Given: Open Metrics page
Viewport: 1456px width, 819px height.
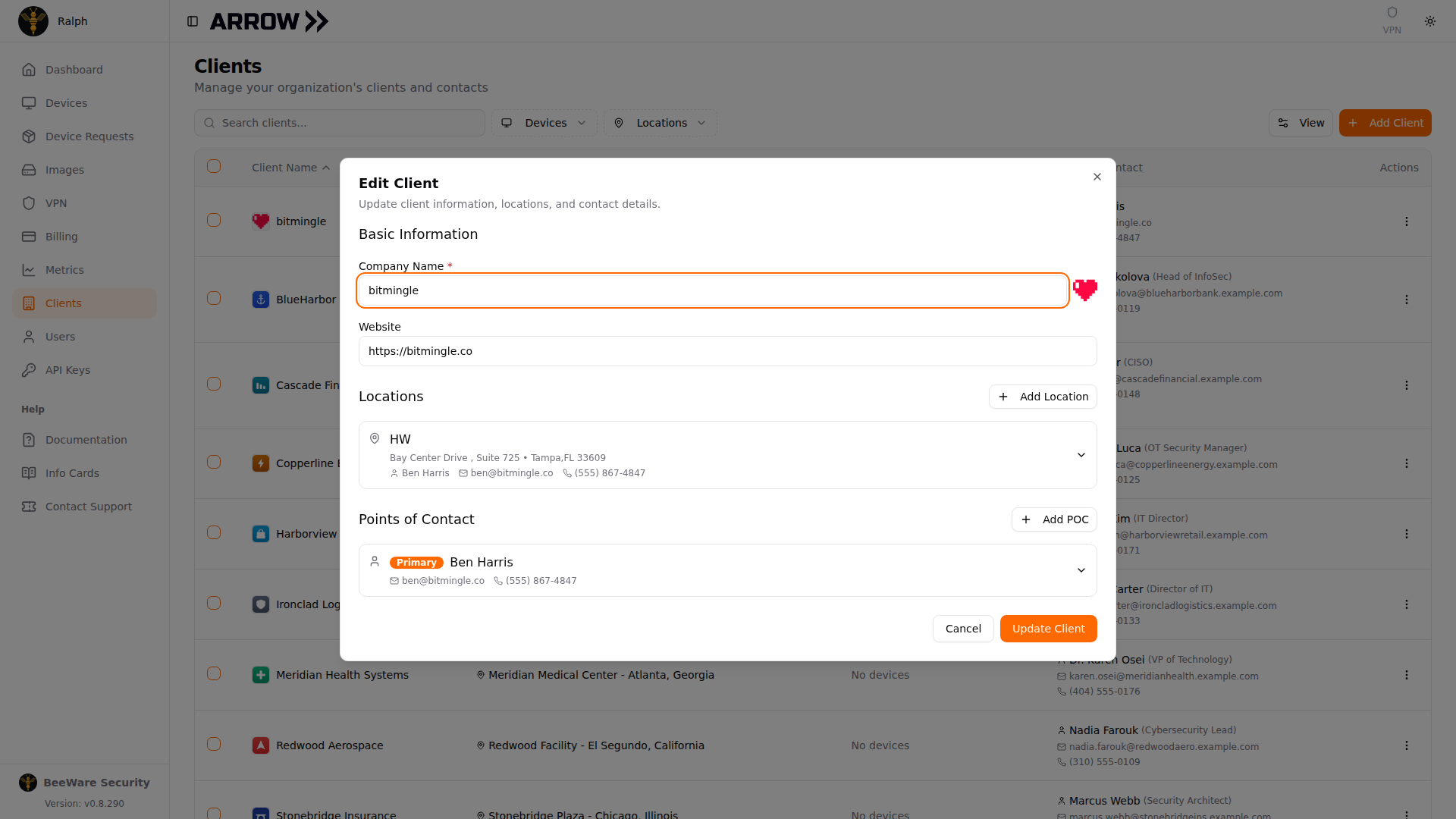Looking at the screenshot, I should (x=84, y=270).
